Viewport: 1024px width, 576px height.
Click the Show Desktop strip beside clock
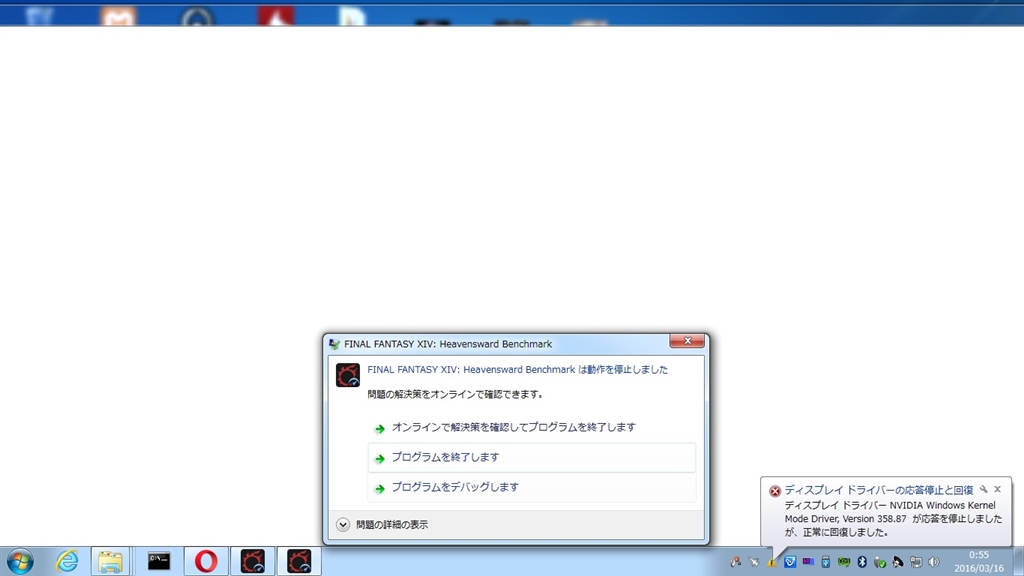point(1019,562)
